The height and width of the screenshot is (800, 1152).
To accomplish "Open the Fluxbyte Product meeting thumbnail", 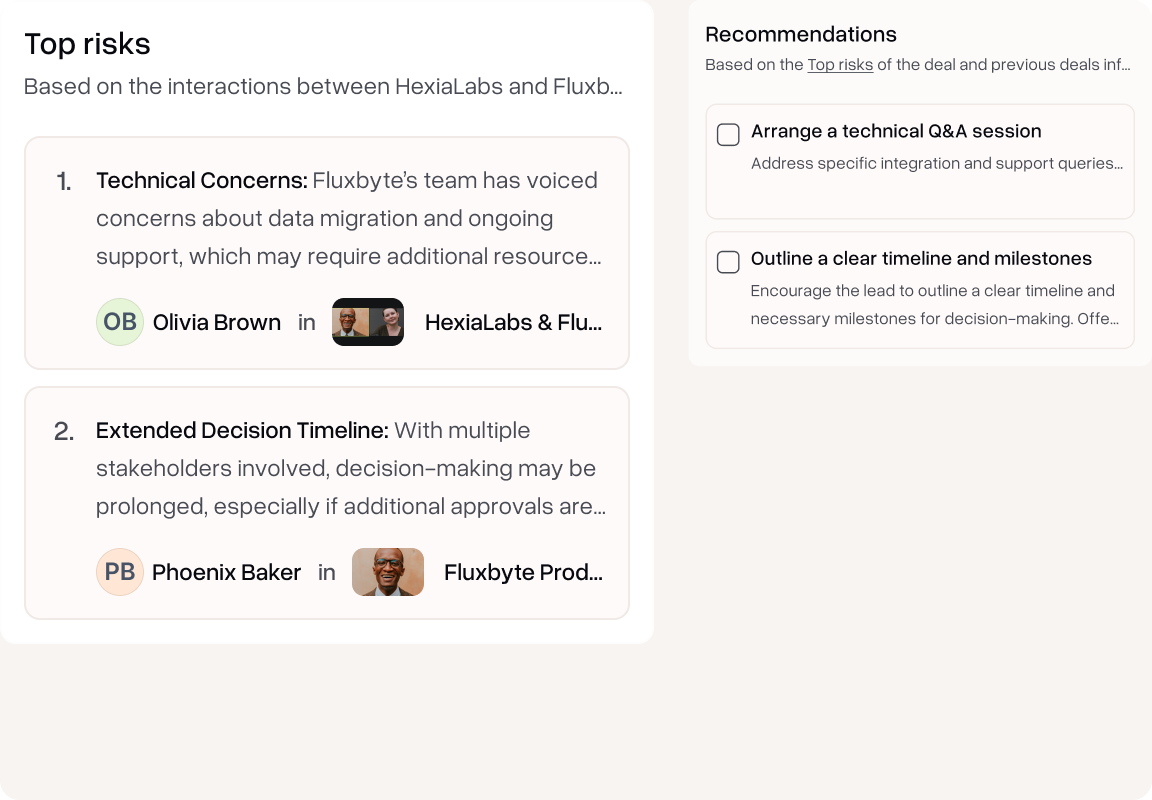I will pos(388,572).
